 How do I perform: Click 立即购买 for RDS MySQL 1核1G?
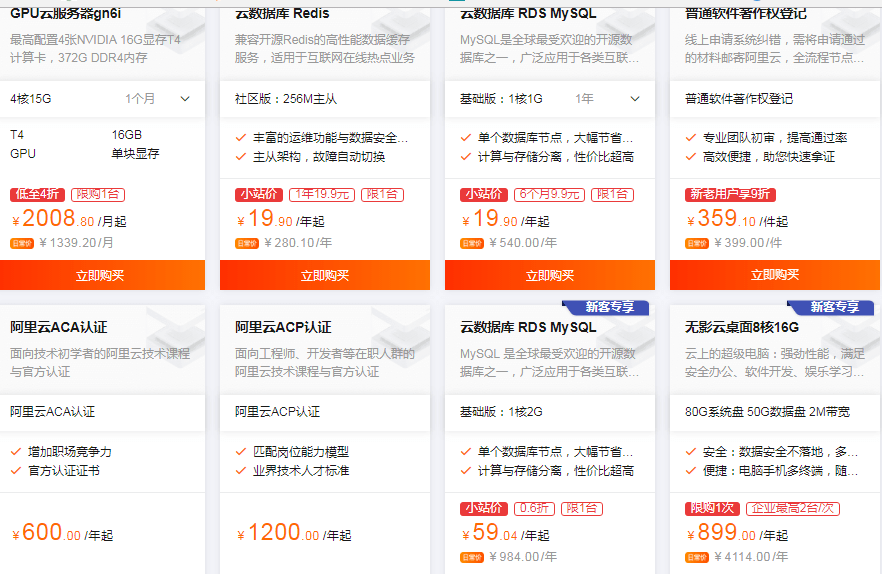click(x=550, y=275)
